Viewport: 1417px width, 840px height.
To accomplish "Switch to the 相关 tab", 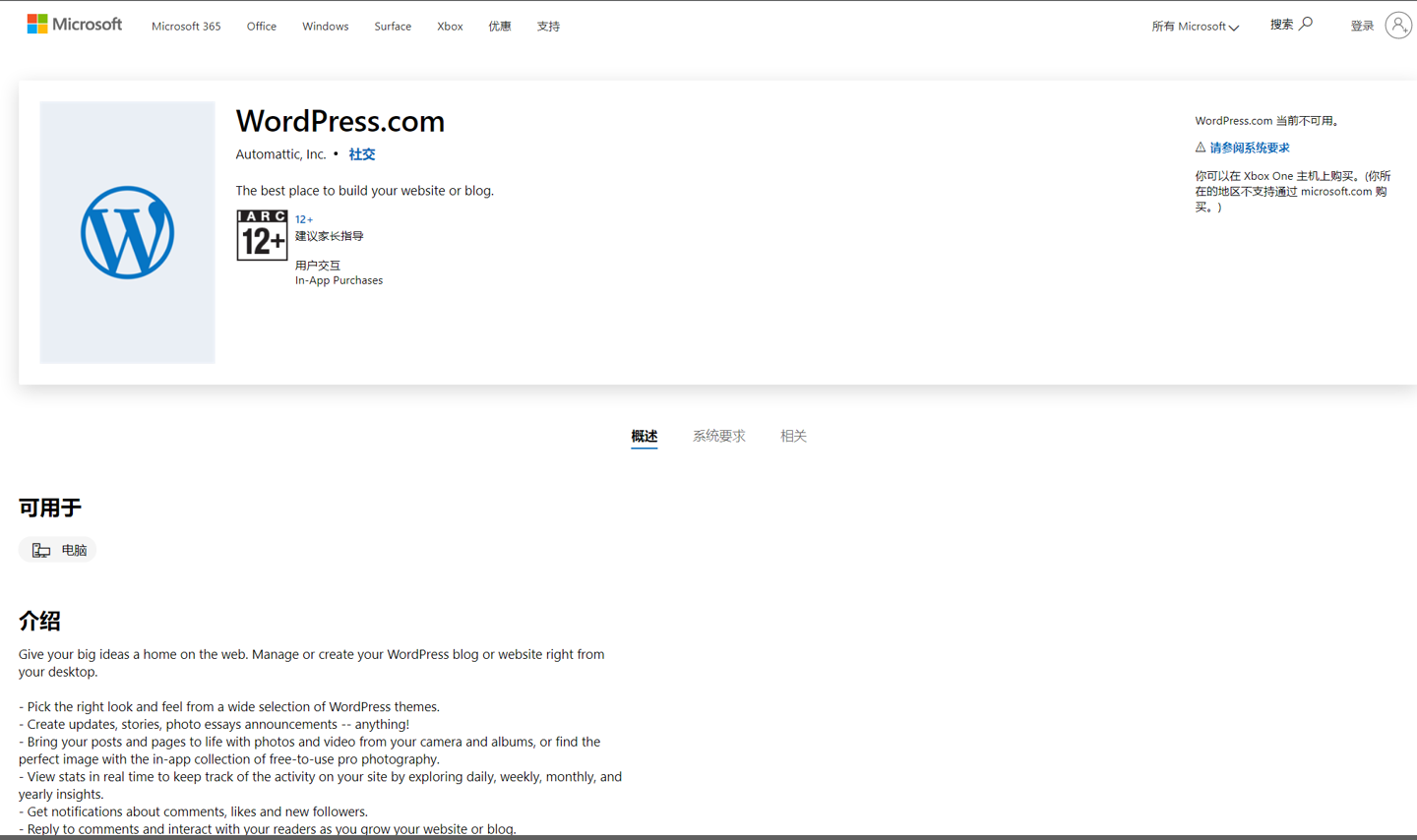I will 793,436.
